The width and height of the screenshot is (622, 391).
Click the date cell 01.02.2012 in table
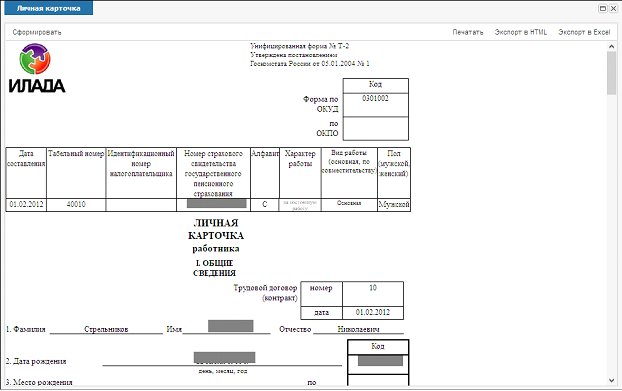click(x=26, y=205)
